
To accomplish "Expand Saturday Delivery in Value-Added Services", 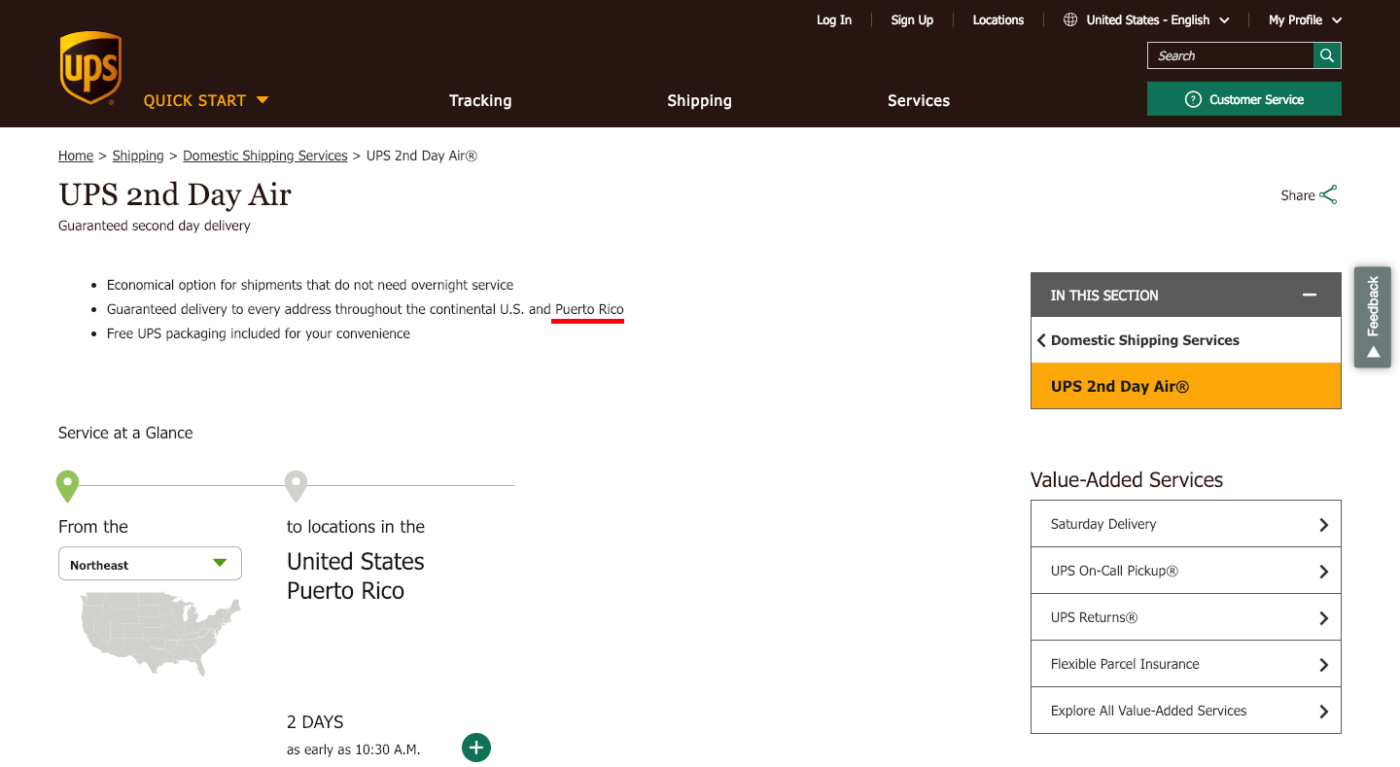I will [1186, 523].
